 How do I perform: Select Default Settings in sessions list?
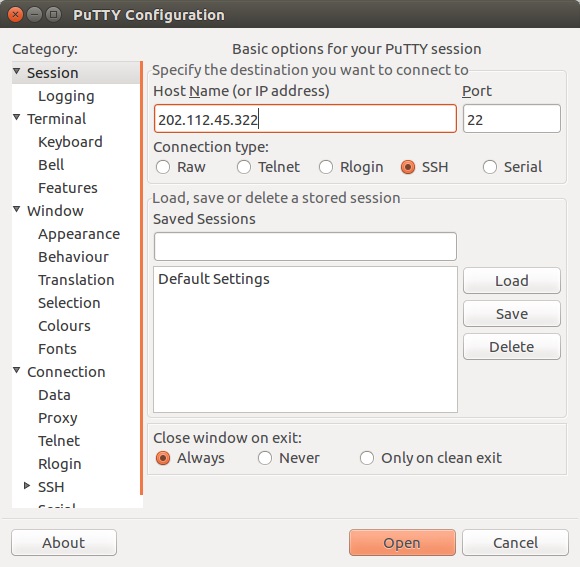306,279
